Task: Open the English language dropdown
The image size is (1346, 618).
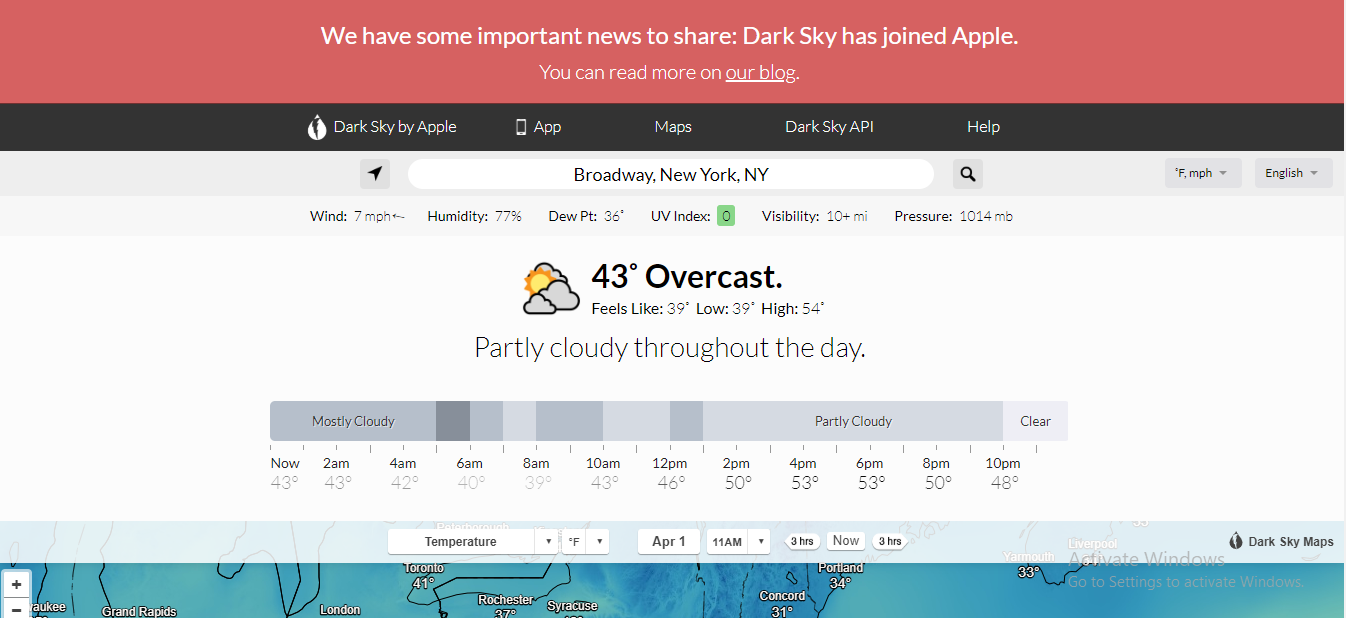Action: pos(1293,173)
